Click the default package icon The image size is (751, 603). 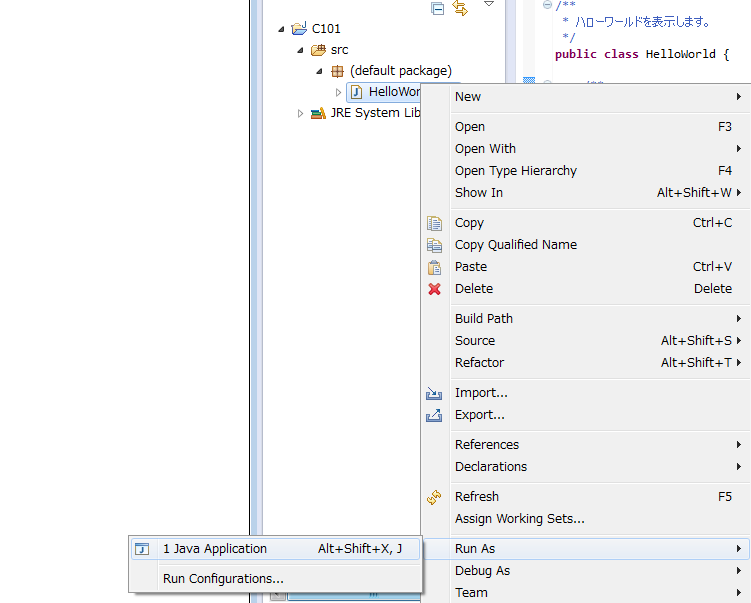click(337, 71)
